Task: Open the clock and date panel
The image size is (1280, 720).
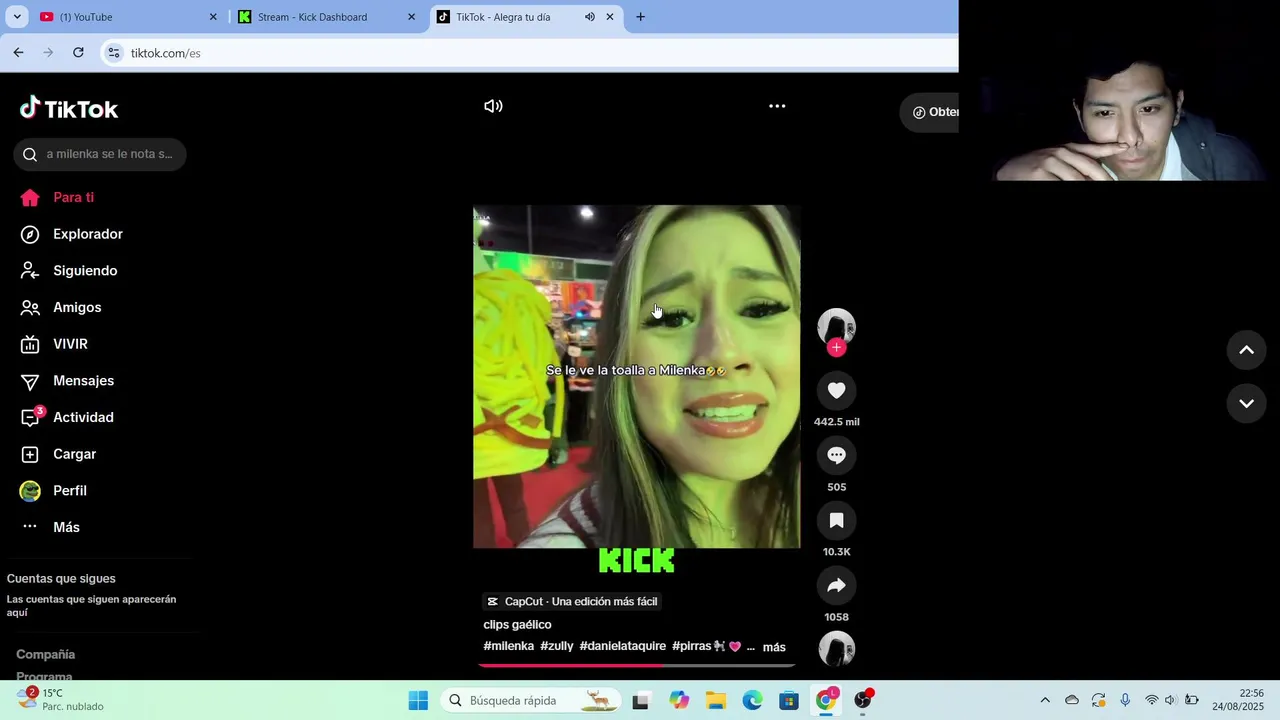Action: coord(1238,700)
